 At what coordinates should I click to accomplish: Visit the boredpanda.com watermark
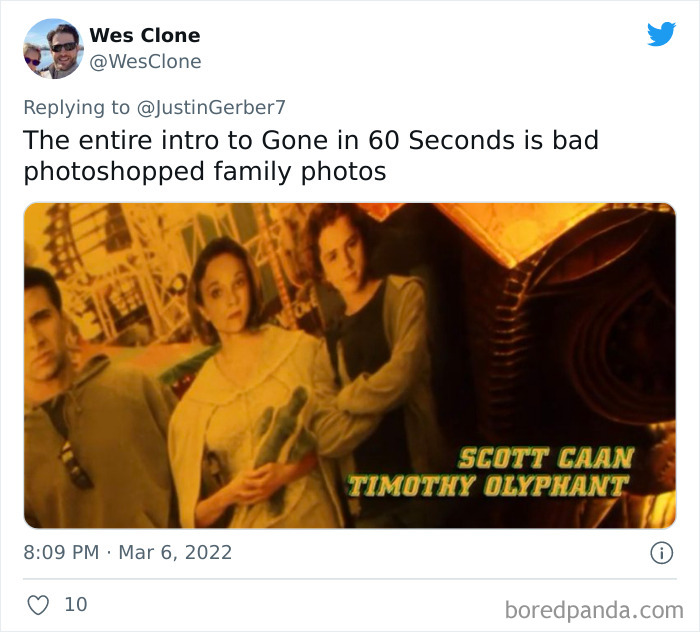(x=594, y=610)
